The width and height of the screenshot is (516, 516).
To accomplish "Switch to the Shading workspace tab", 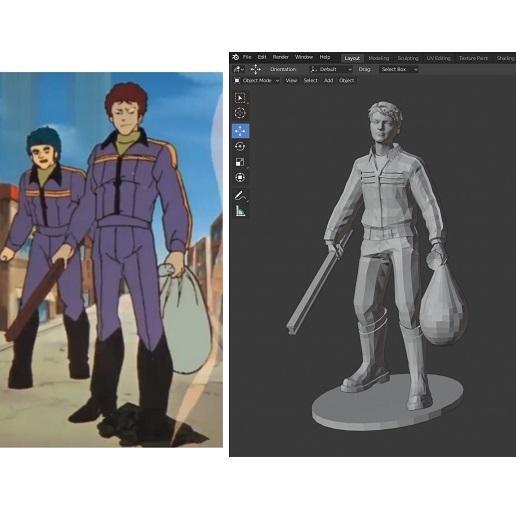I will [x=506, y=58].
